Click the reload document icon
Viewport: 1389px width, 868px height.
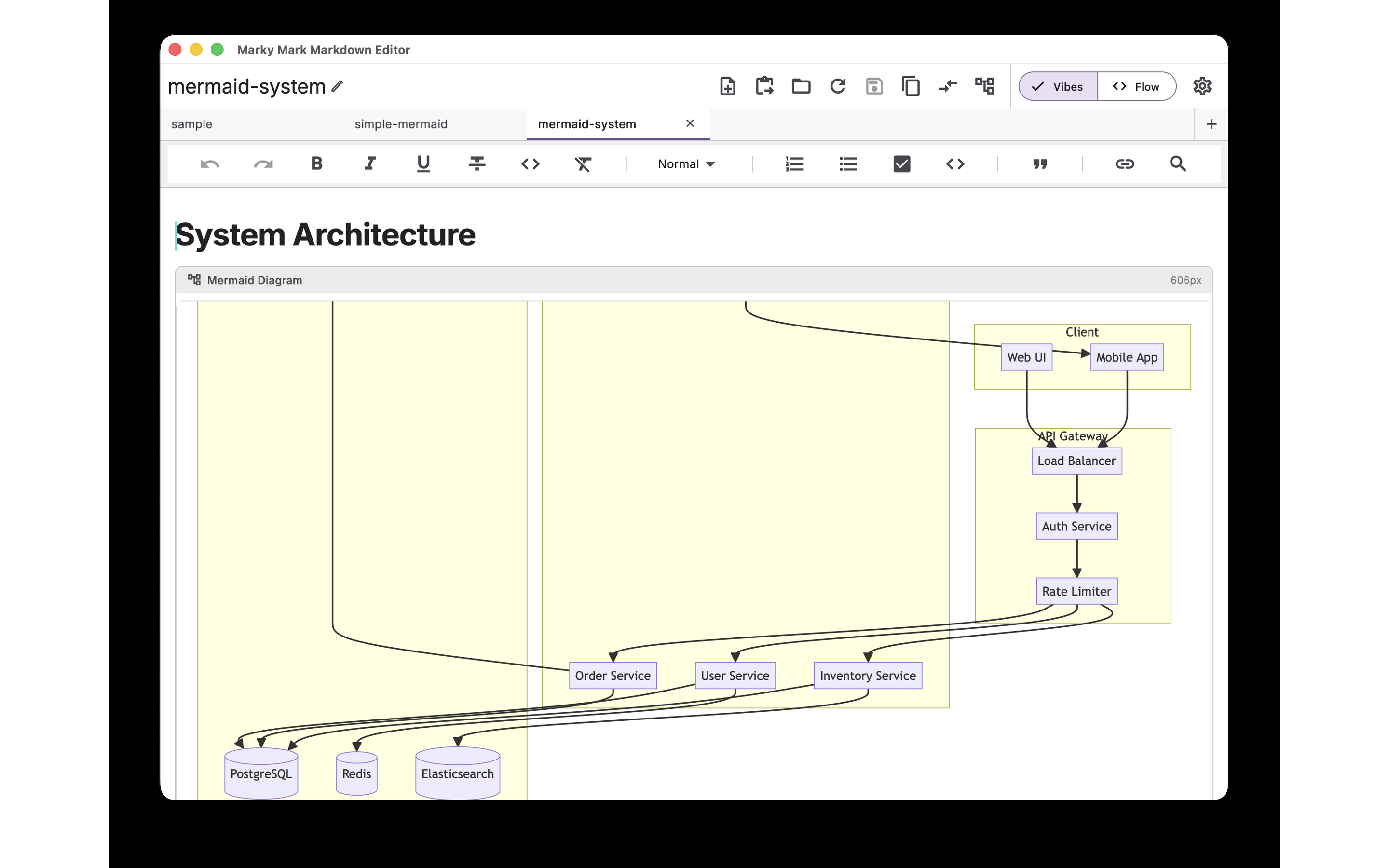click(838, 86)
